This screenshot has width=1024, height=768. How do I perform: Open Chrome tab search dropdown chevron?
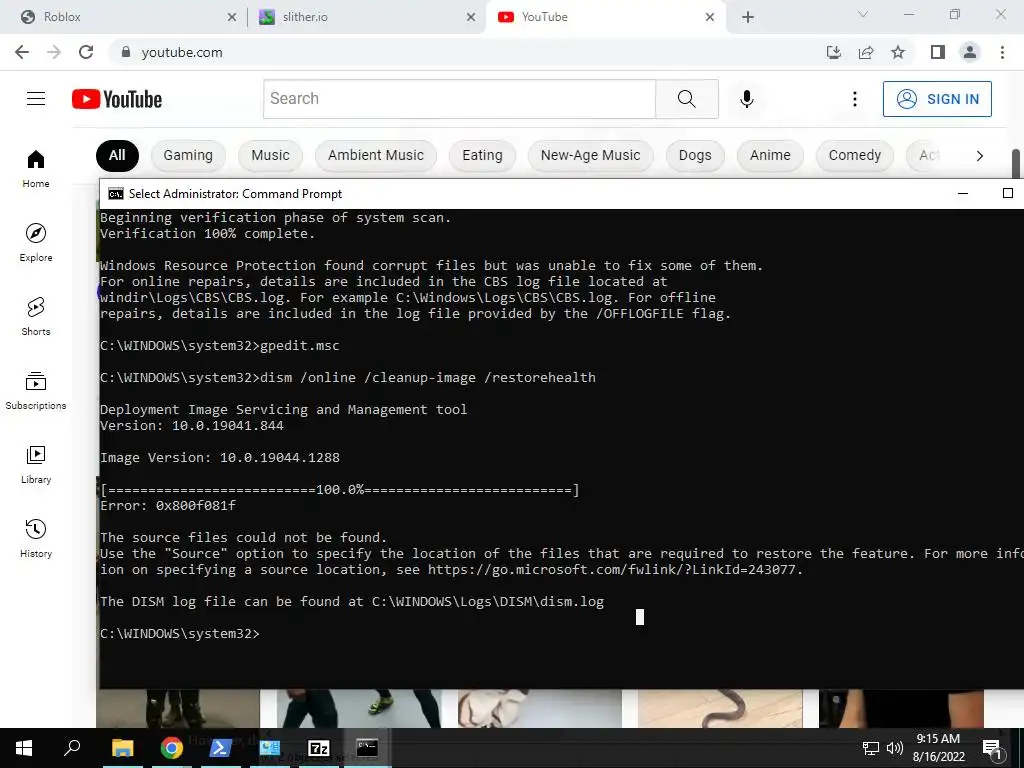862,14
